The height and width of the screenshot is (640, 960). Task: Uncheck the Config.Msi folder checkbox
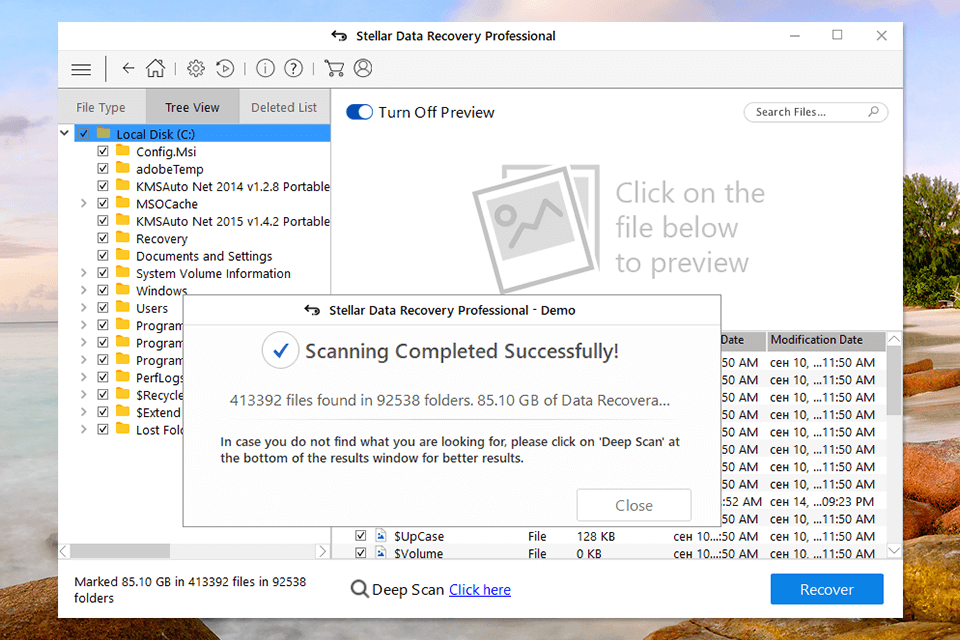click(103, 152)
